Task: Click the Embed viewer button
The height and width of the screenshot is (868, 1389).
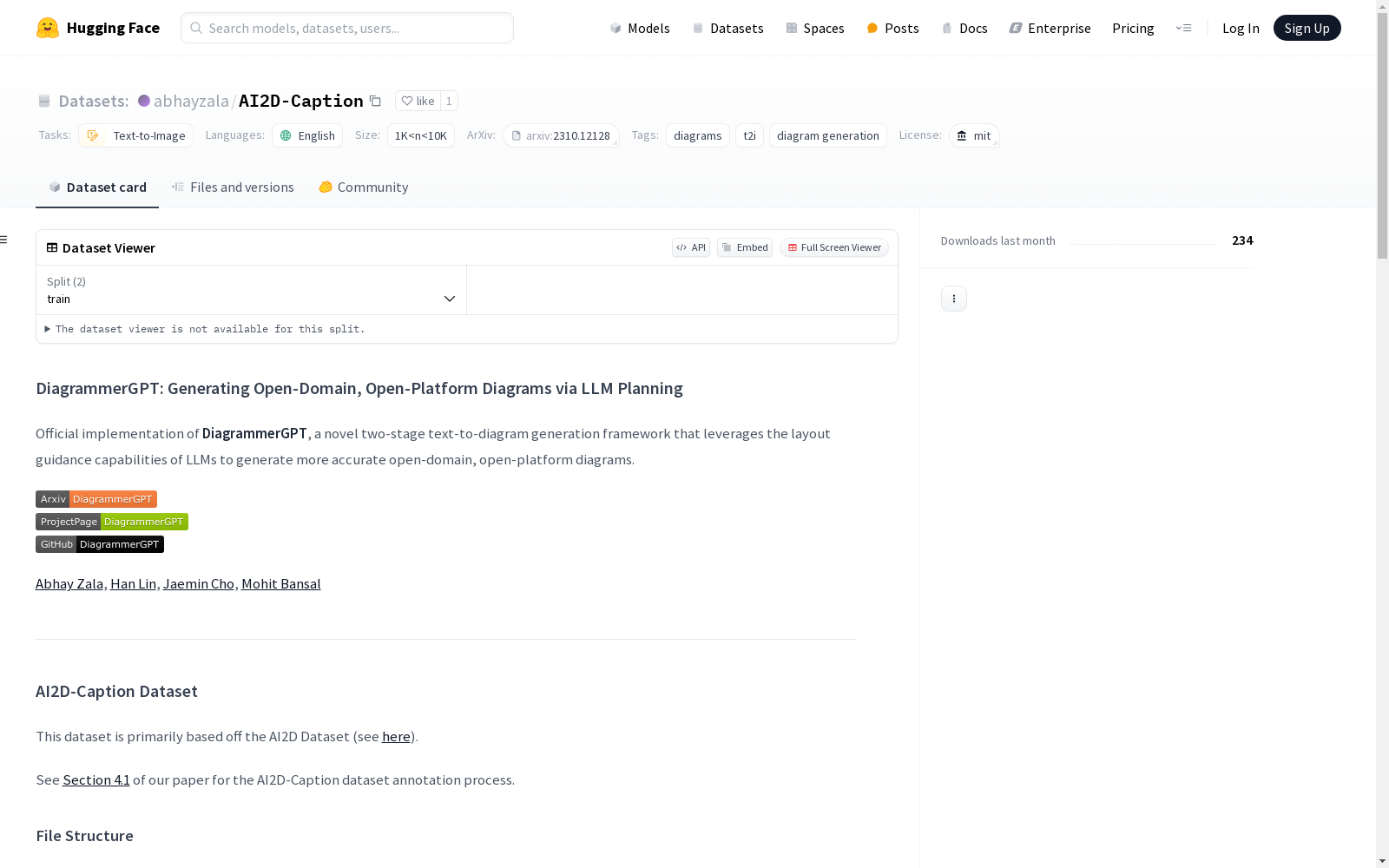Action: click(x=745, y=247)
